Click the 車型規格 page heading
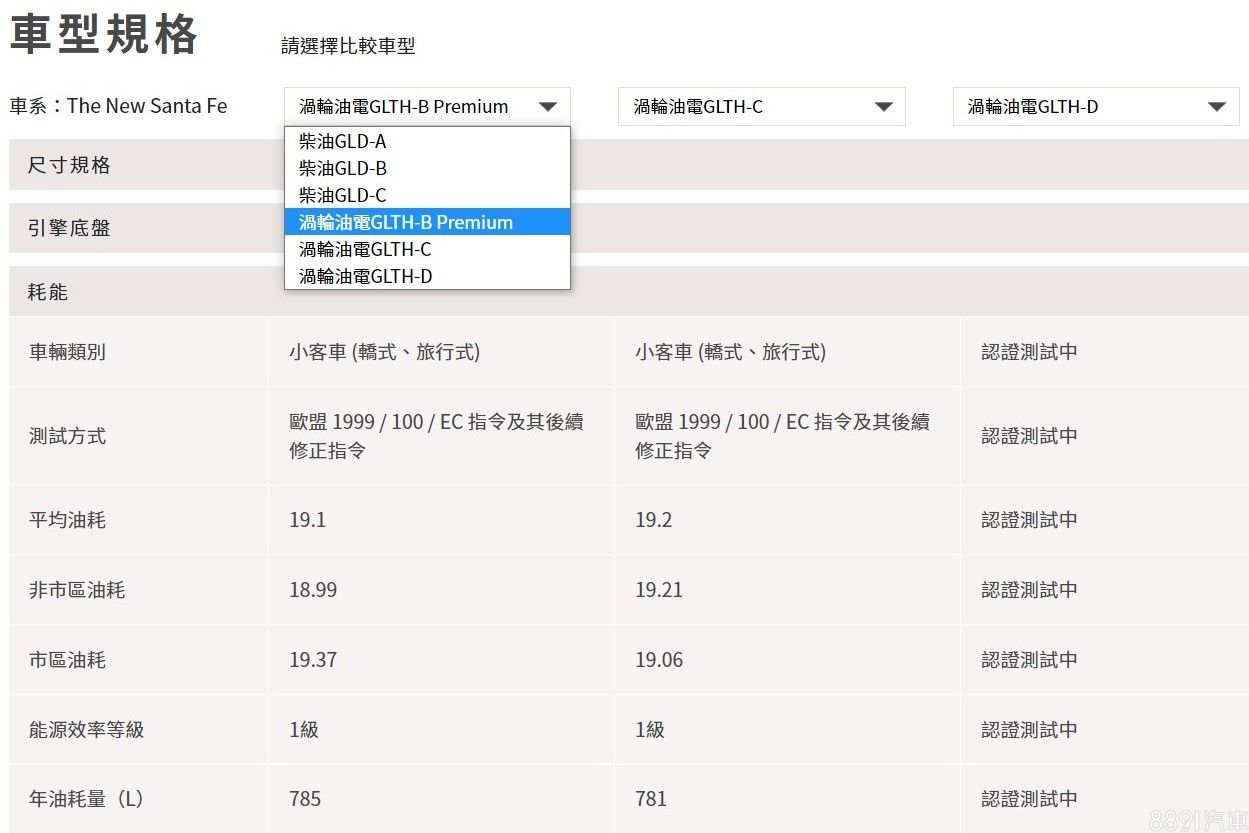This screenshot has height=833, width=1249. tap(104, 35)
